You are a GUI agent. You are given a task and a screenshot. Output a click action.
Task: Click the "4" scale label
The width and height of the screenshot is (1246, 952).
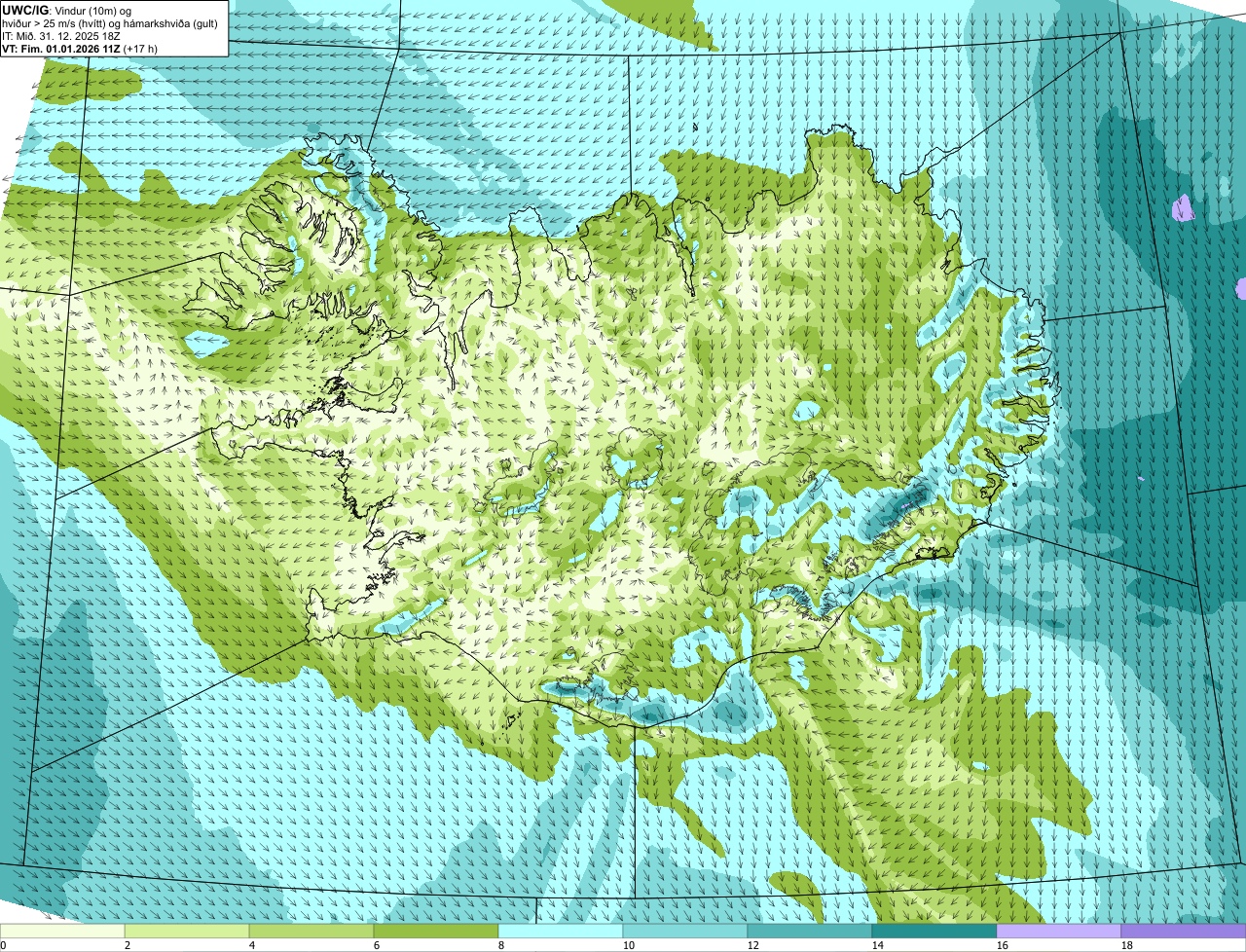tap(251, 945)
